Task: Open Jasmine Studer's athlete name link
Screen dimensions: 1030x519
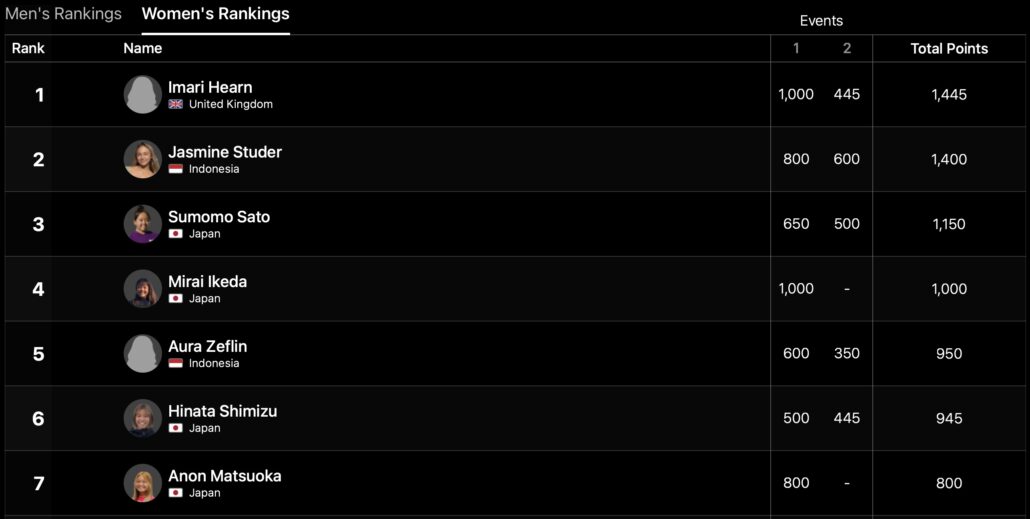Action: [x=225, y=152]
